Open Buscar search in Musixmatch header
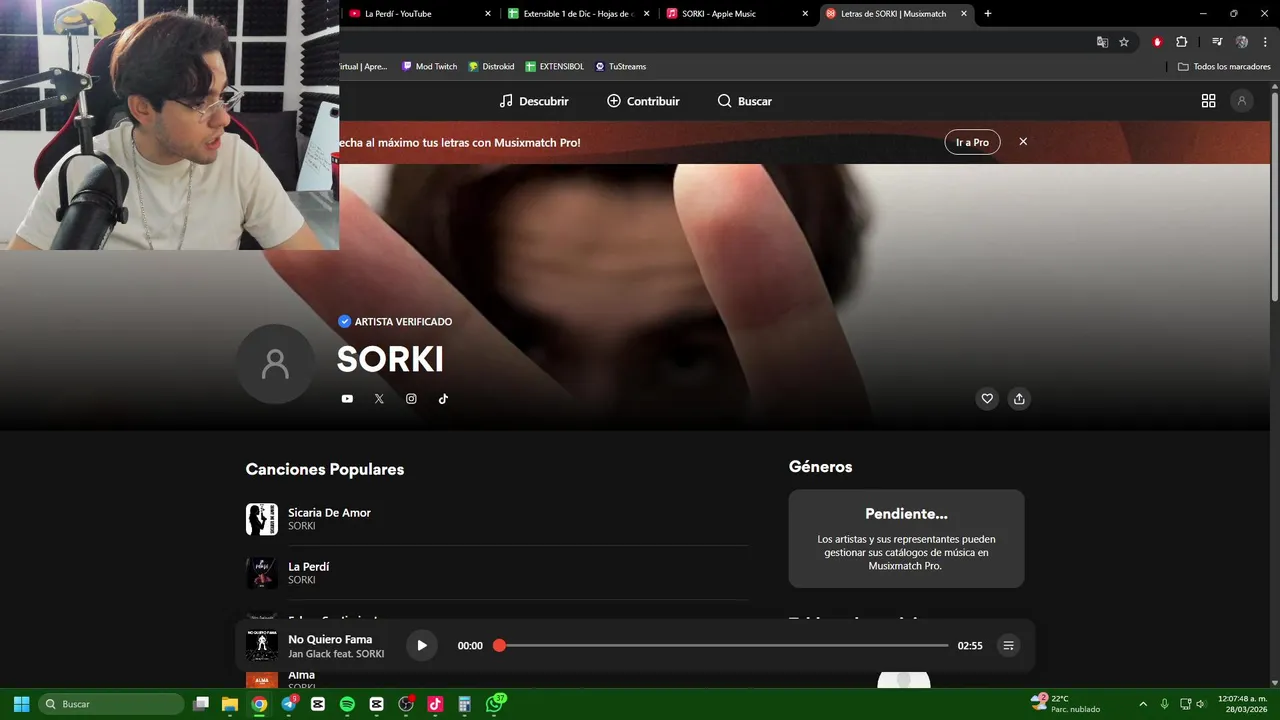Image resolution: width=1280 pixels, height=720 pixels. click(x=745, y=101)
